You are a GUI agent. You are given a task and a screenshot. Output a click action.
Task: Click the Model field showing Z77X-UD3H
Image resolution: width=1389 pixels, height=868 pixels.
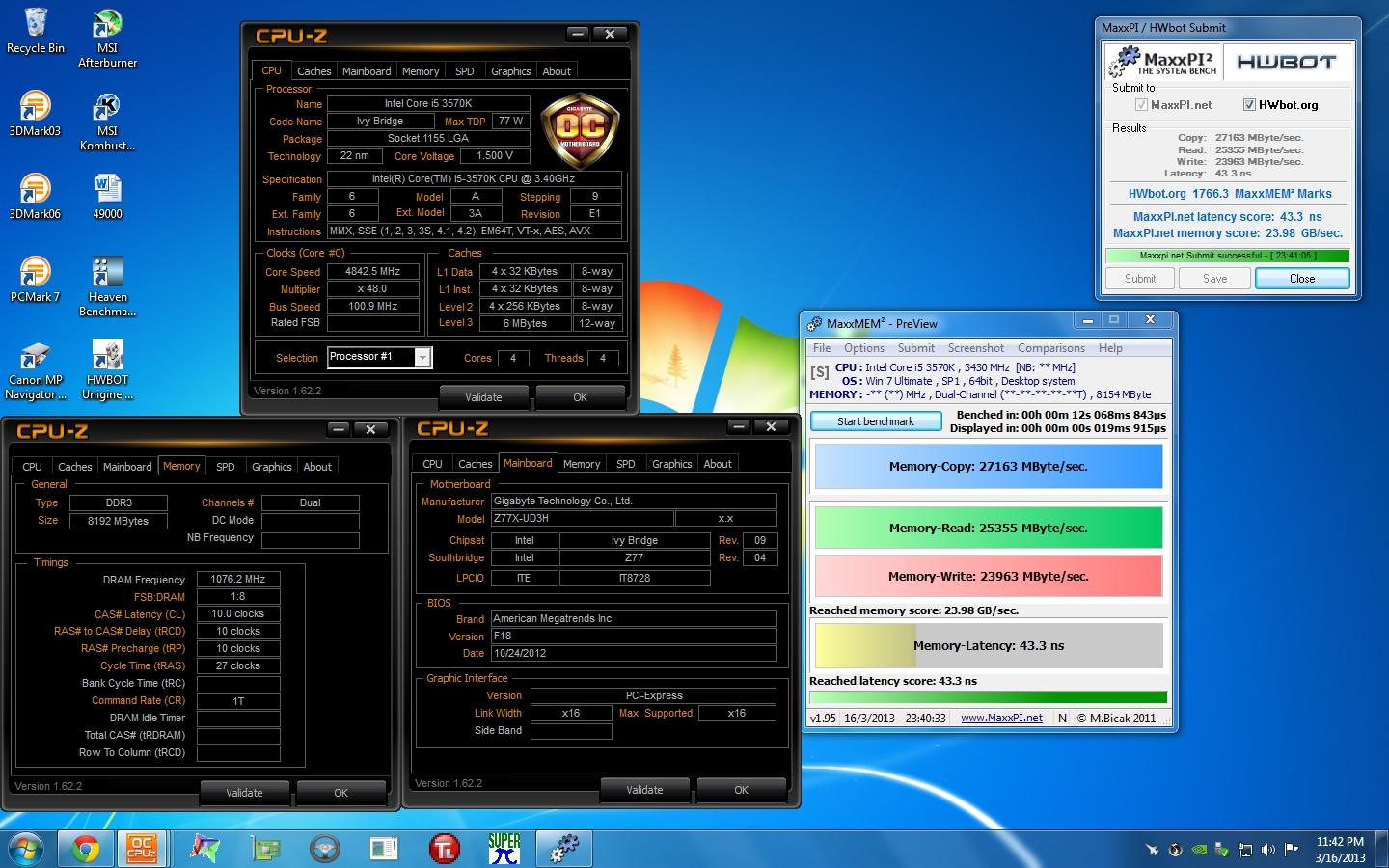coord(582,519)
